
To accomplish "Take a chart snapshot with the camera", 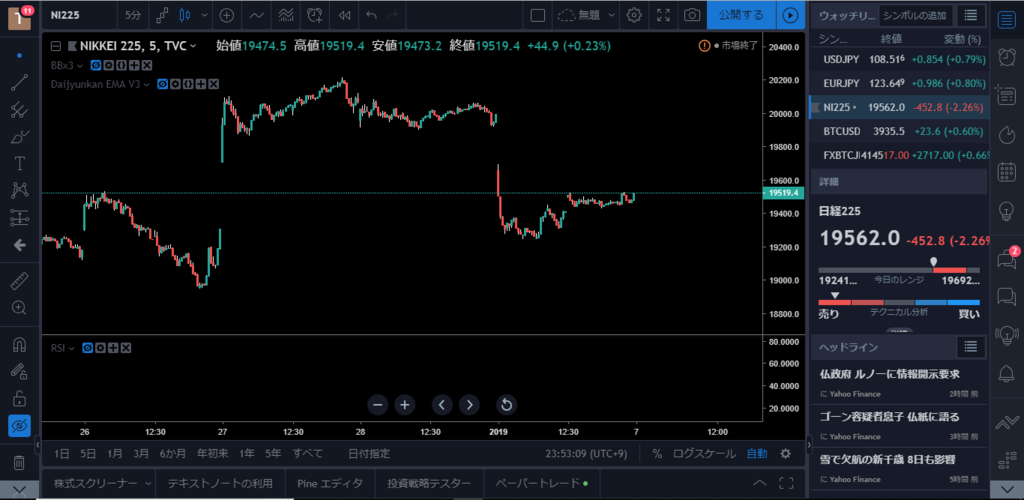I will click(692, 15).
